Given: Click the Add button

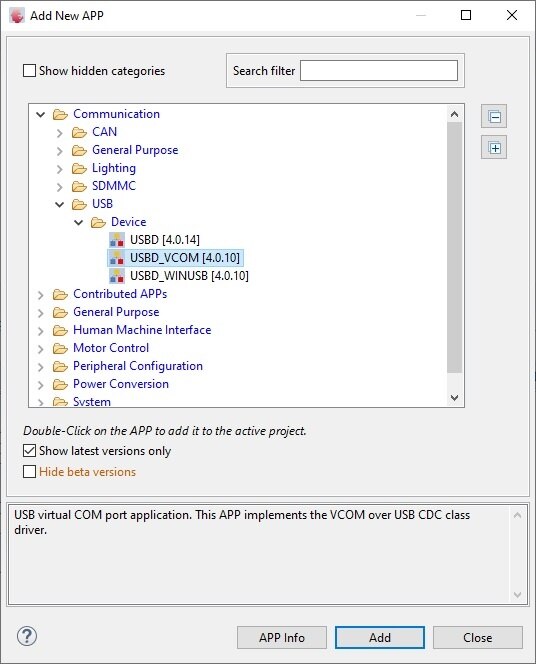Looking at the screenshot, I should (x=380, y=637).
